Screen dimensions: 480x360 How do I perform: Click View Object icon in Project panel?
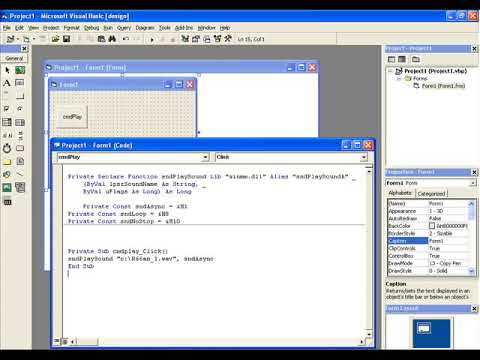coord(402,59)
